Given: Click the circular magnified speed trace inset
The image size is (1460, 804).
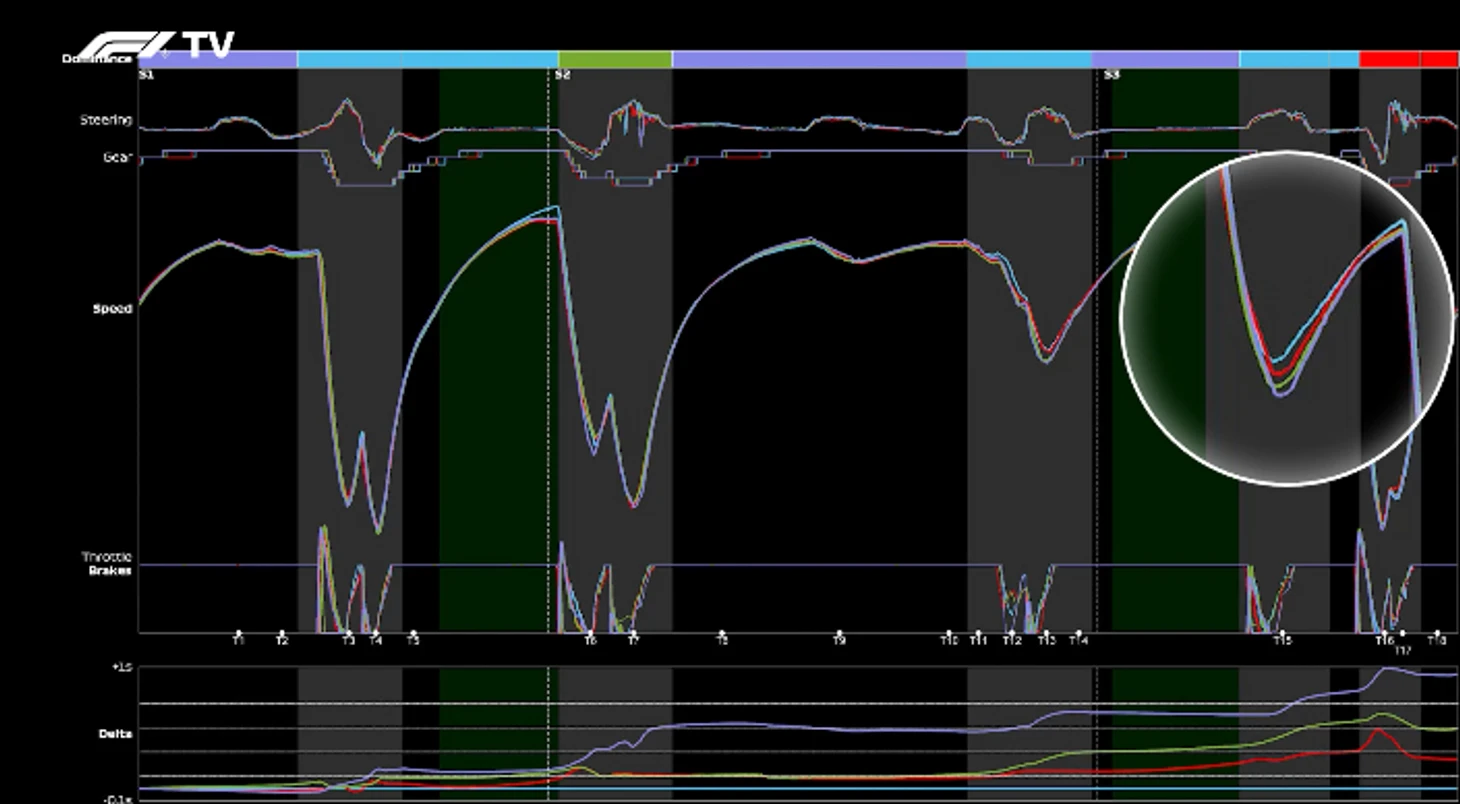Looking at the screenshot, I should pos(1286,318).
